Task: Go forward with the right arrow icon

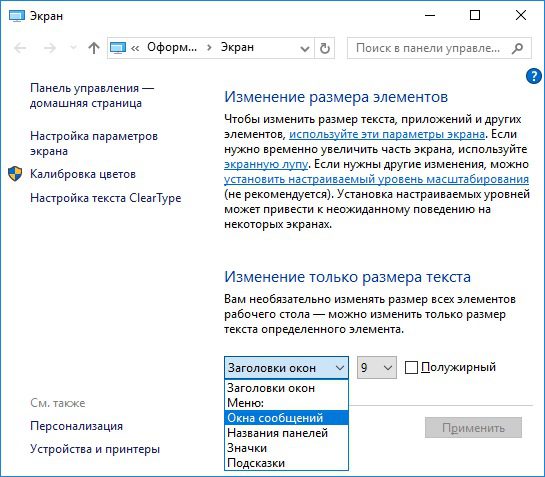Action: [50, 48]
